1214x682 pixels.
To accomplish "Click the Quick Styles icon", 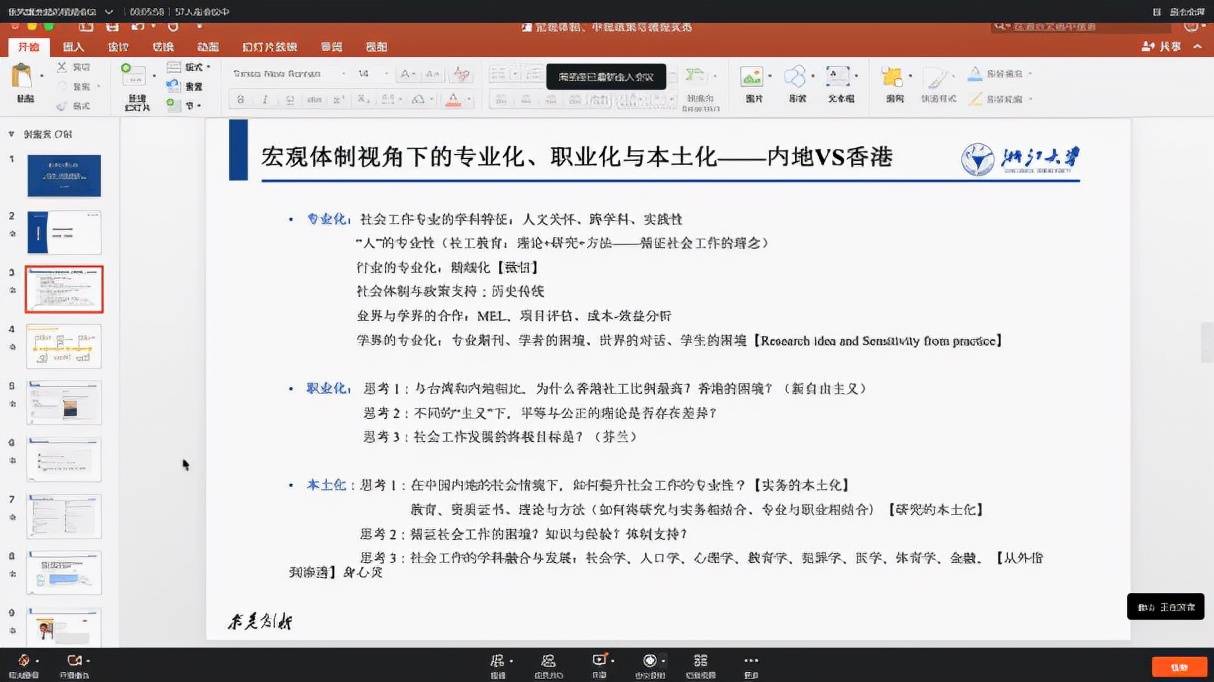I will click(937, 77).
